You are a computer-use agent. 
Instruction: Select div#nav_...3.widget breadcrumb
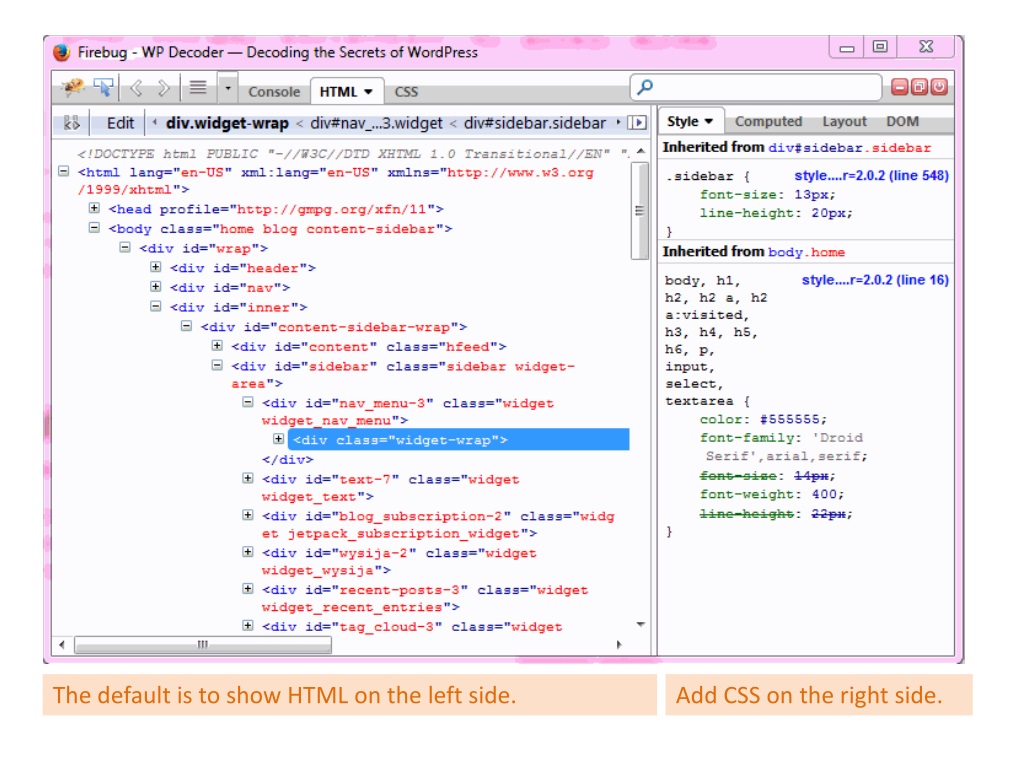click(376, 123)
